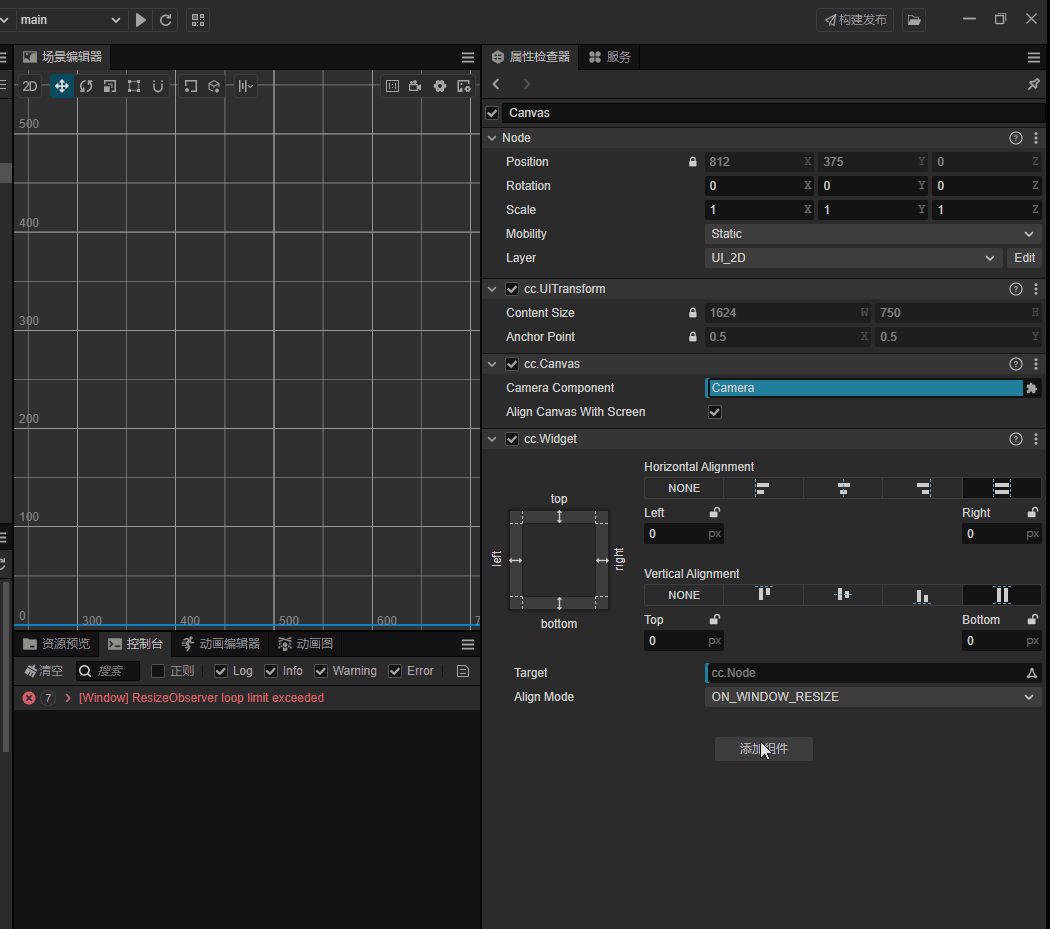Uncheck the cc.Widget component checkbox
The width and height of the screenshot is (1050, 929).
tap(512, 439)
